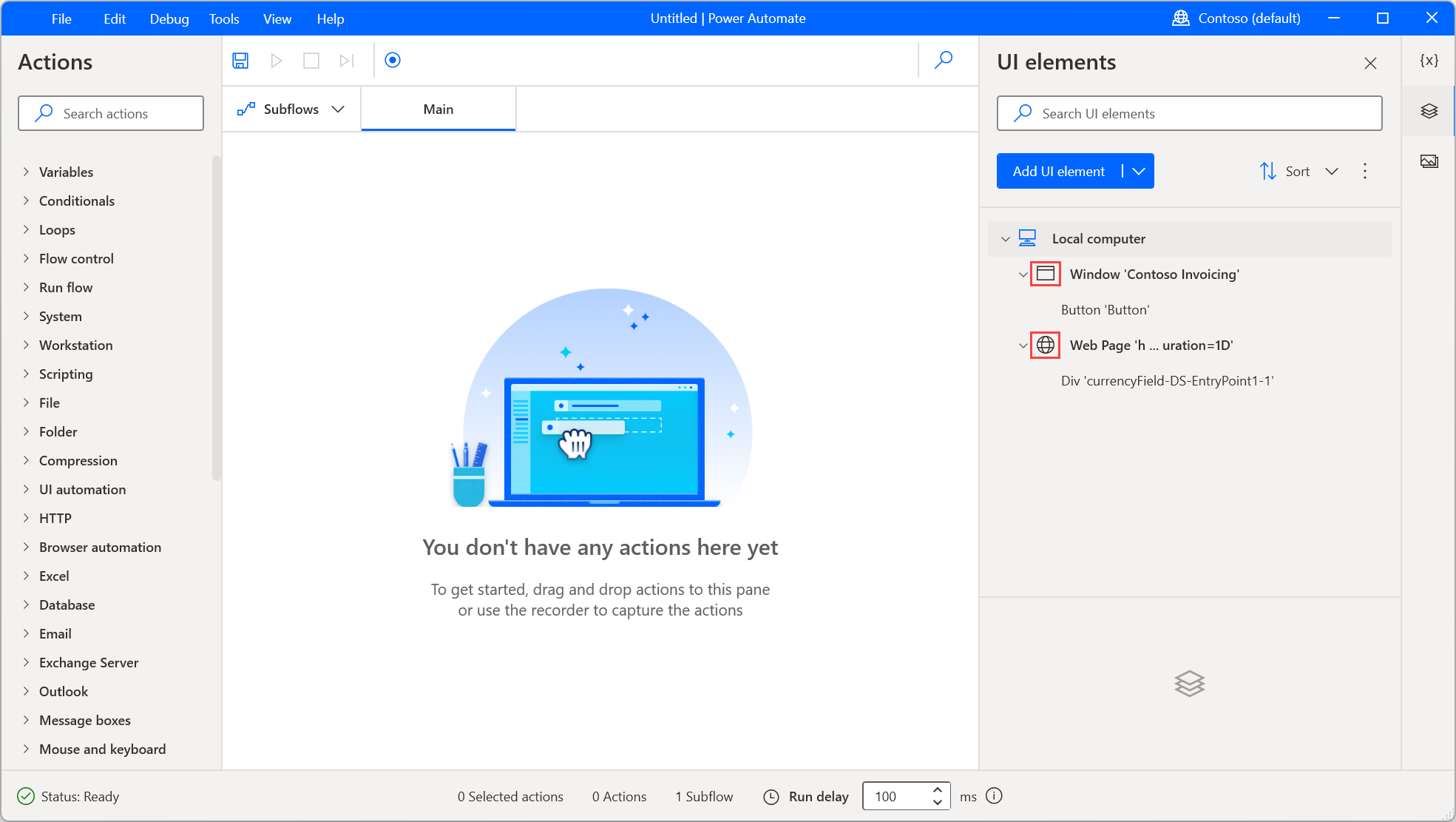Viewport: 1456px width, 822px height.
Task: Expand the Sort dropdown in UI elements
Action: [1331, 170]
